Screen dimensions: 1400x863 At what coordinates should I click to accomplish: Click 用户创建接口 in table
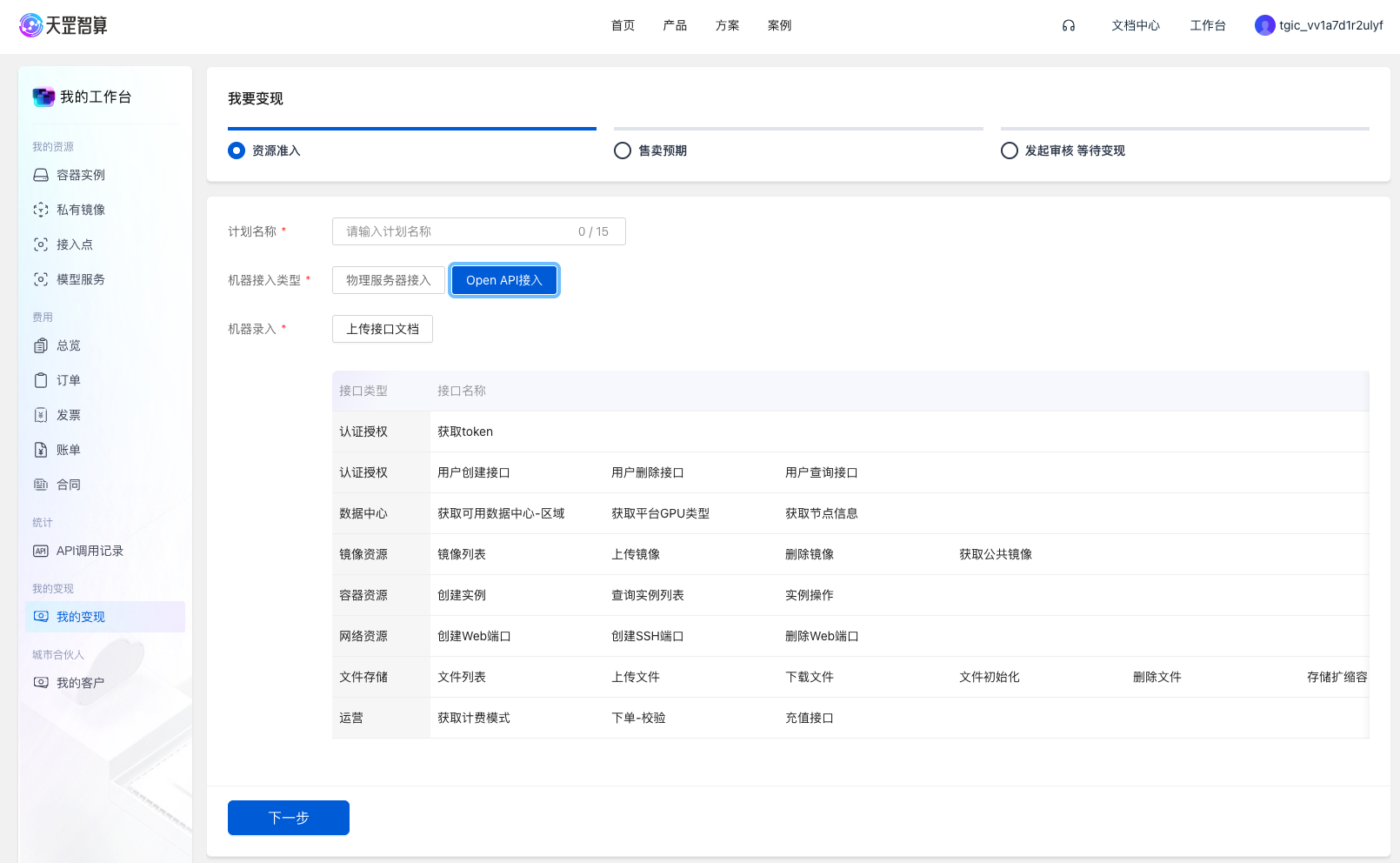pos(474,472)
